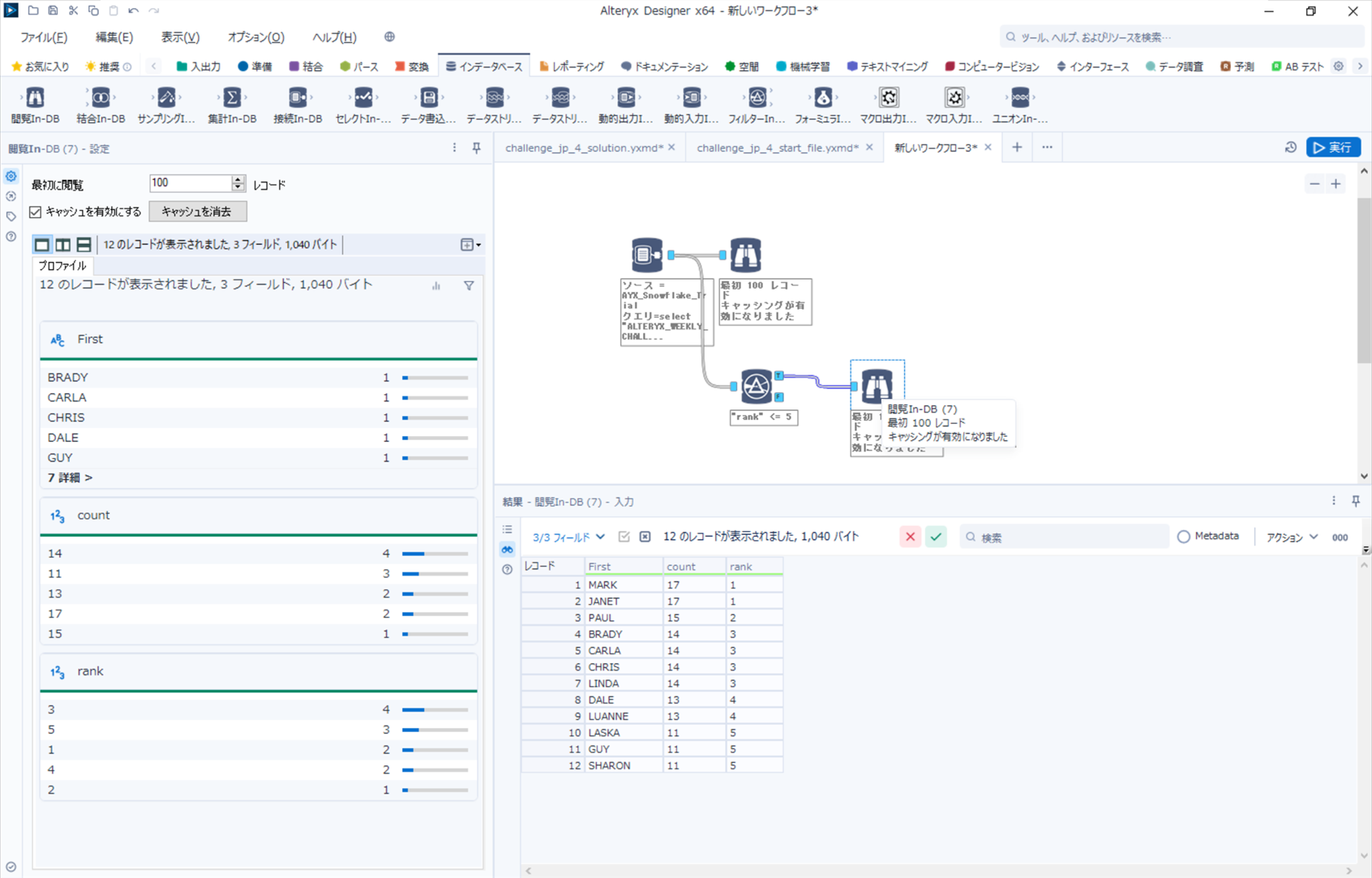The width and height of the screenshot is (1372, 878).
Task: Disable the キャッシュを有効にする checkbox
Action: pyautogui.click(x=35, y=212)
